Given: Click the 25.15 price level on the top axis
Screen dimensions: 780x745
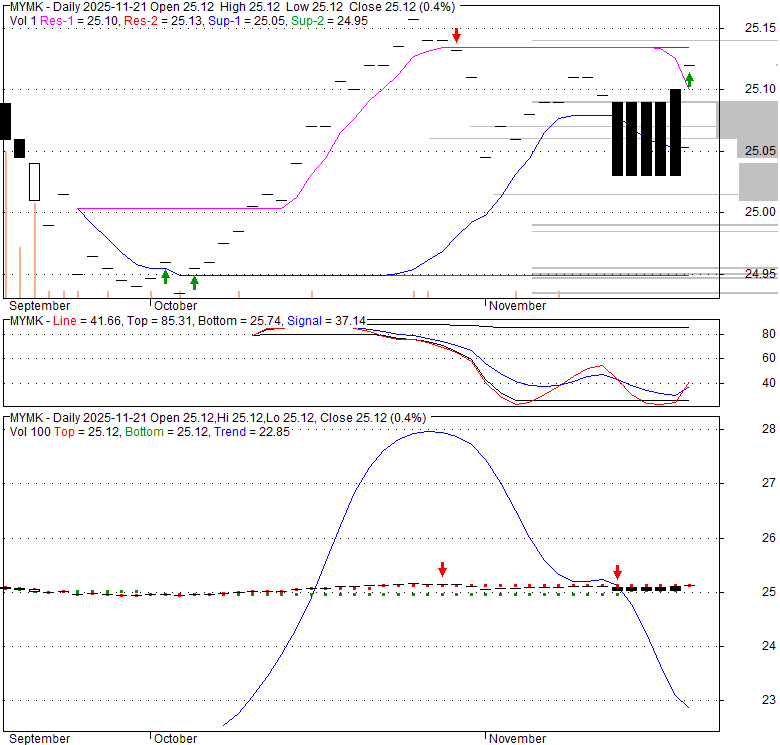Looking at the screenshot, I should (x=760, y=28).
